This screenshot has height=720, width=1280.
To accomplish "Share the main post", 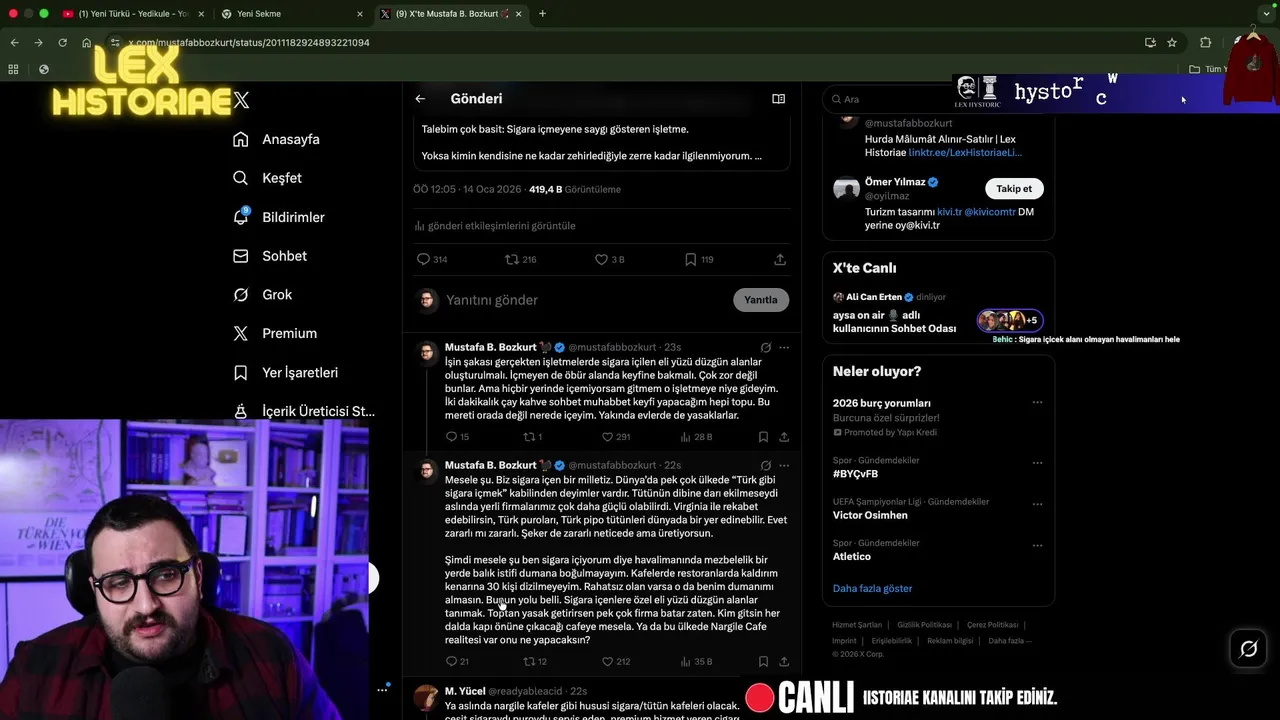I will pyautogui.click(x=780, y=259).
